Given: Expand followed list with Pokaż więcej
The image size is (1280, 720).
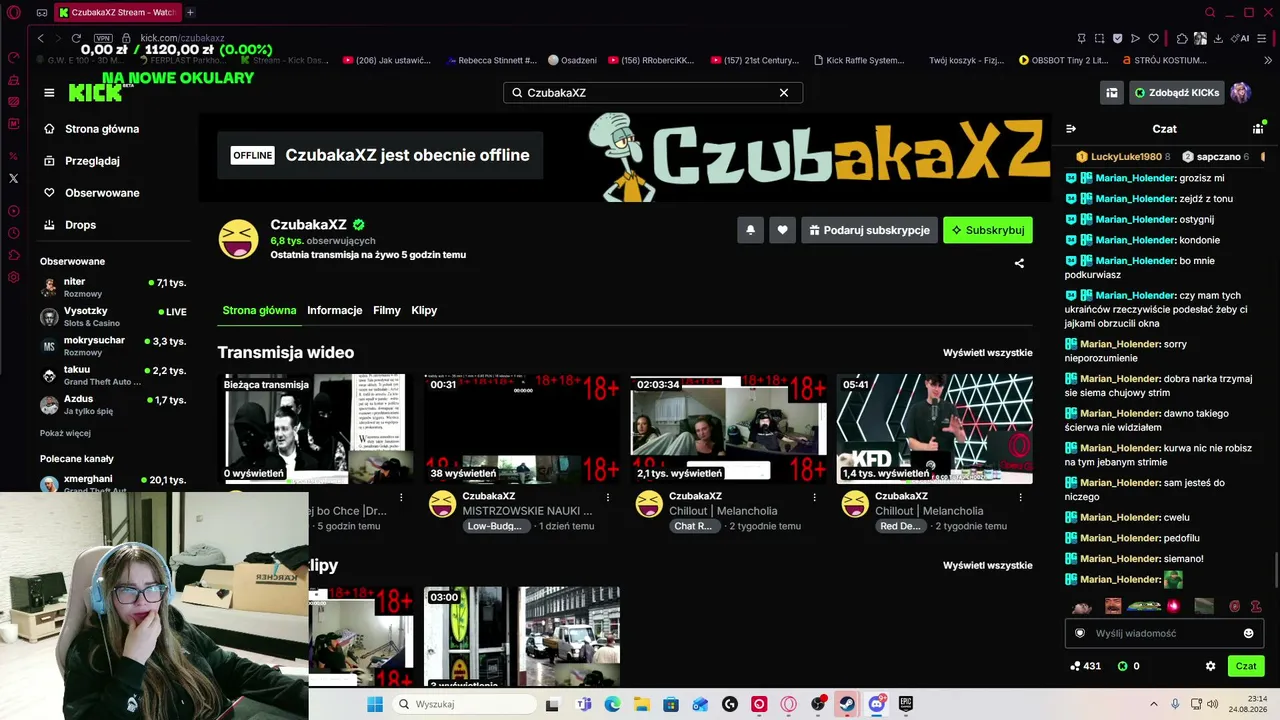Looking at the screenshot, I should pos(65,434).
